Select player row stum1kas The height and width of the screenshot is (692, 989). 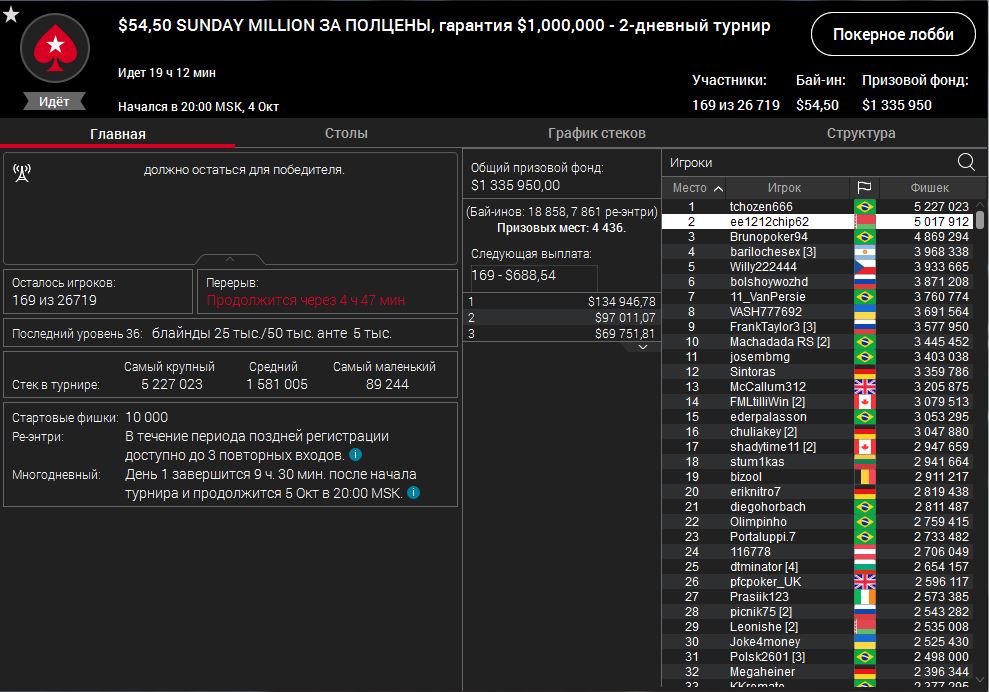(818, 462)
